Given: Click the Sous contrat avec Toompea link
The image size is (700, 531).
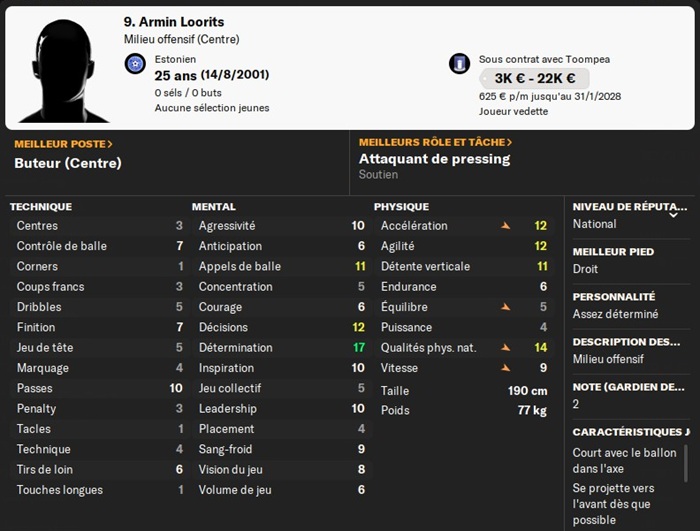Looking at the screenshot, I should pos(544,59).
